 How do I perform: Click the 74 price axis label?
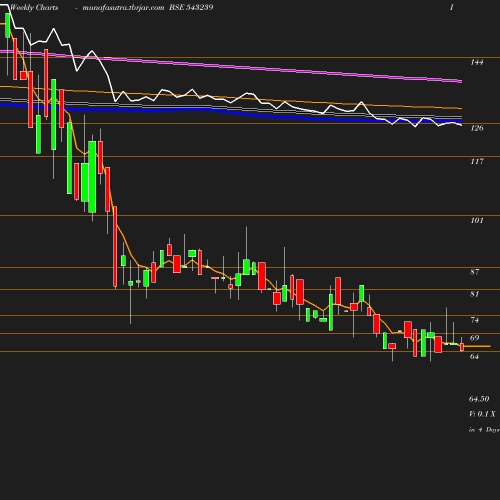475,320
